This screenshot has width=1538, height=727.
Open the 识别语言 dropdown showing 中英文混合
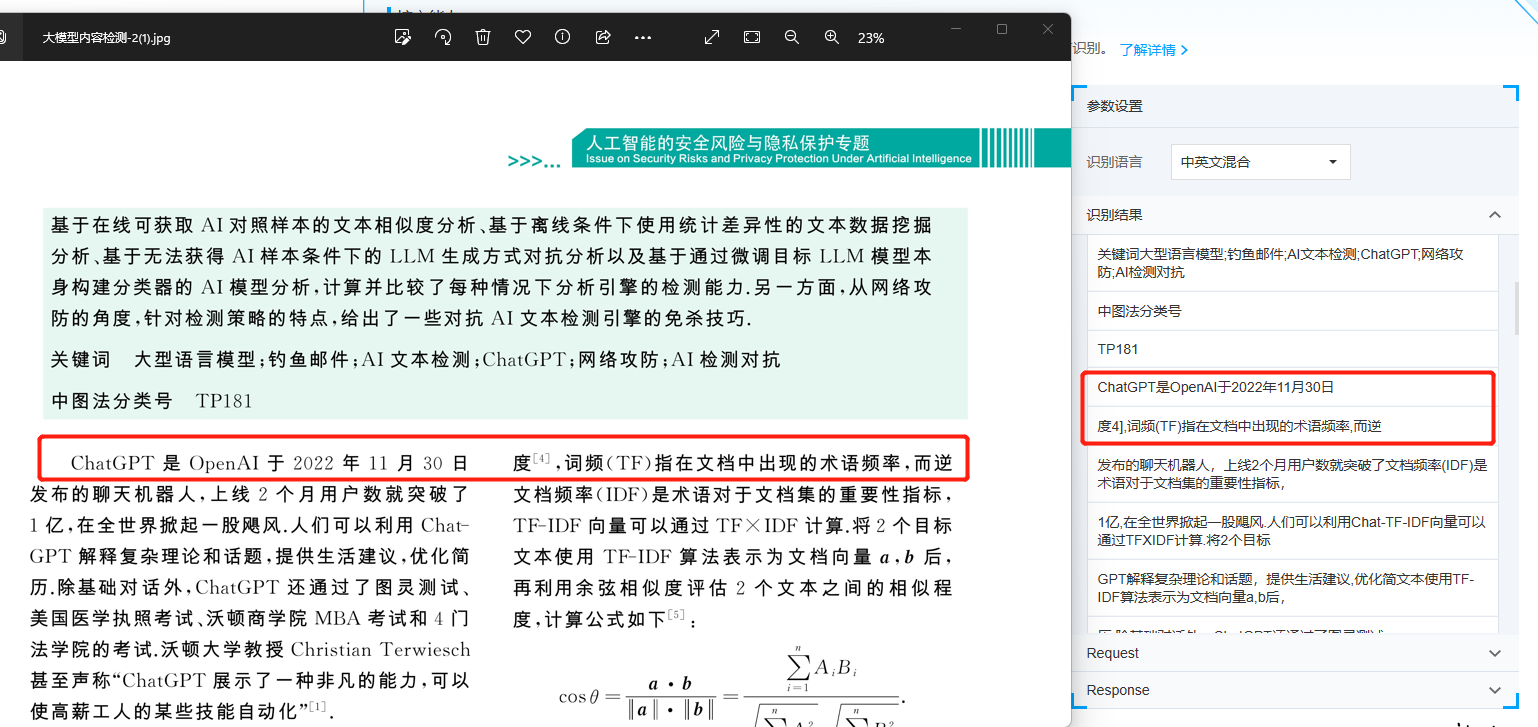point(1260,162)
